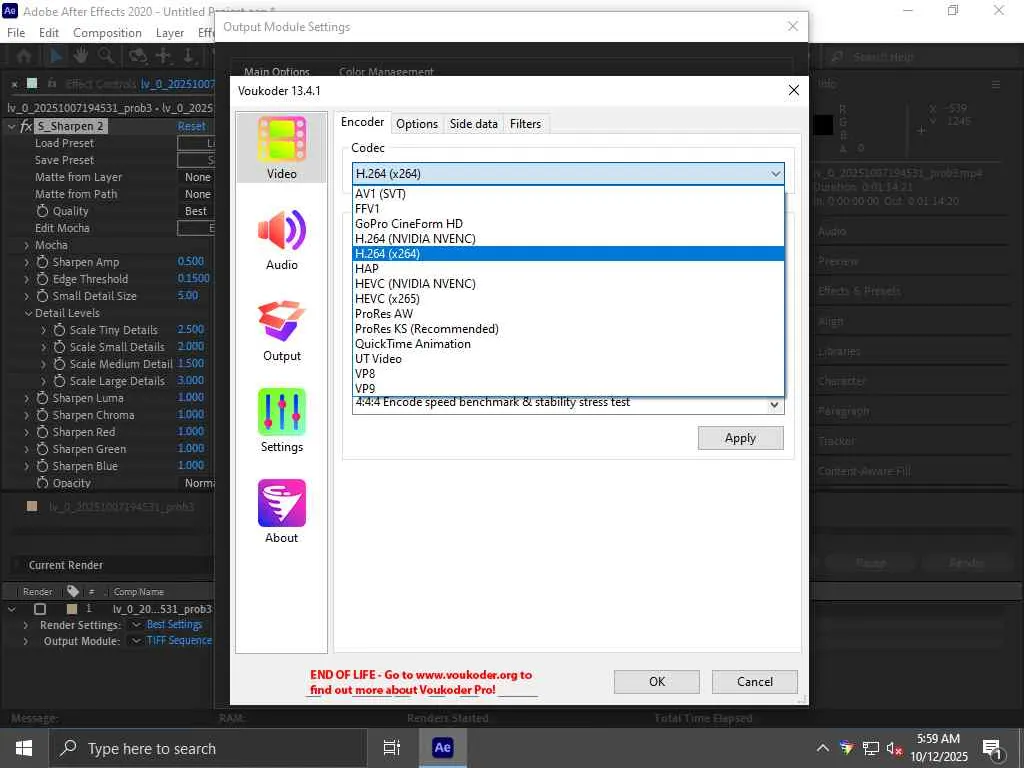The width and height of the screenshot is (1024, 768).
Task: Show hidden system tray icons
Action: pyautogui.click(x=823, y=748)
